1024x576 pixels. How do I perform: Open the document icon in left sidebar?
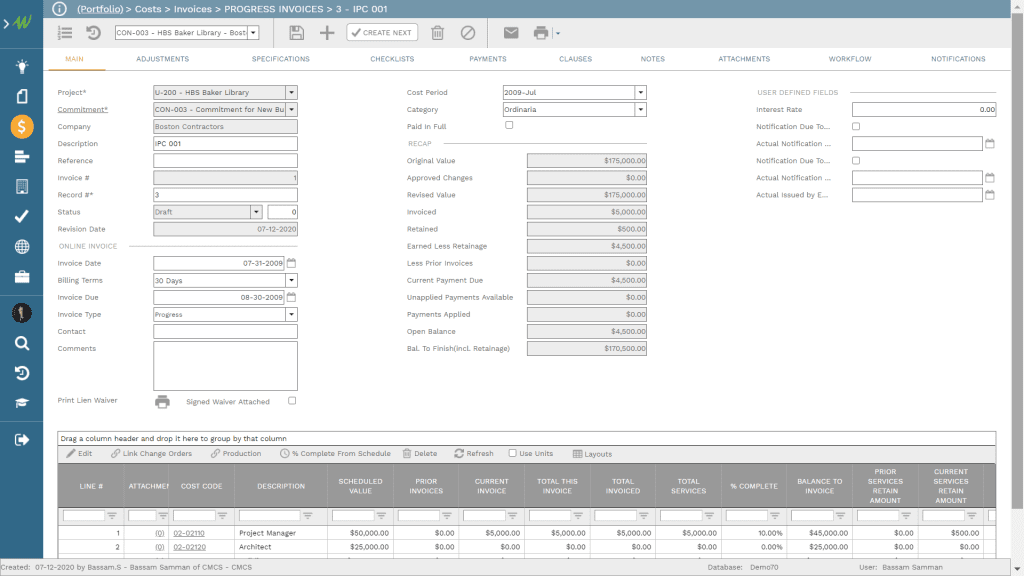[x=22, y=96]
